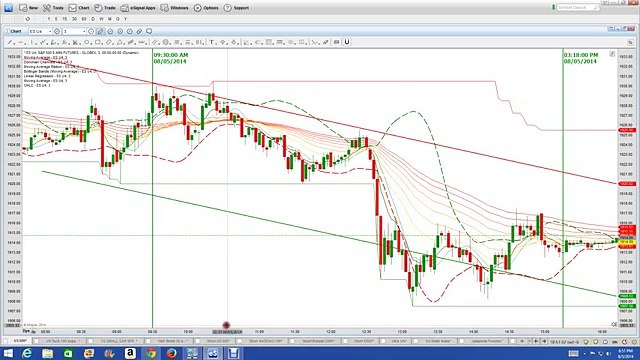Screen dimensions: 640x360
Task: Click the clock icon in the chart toolbar
Action: [130, 31]
